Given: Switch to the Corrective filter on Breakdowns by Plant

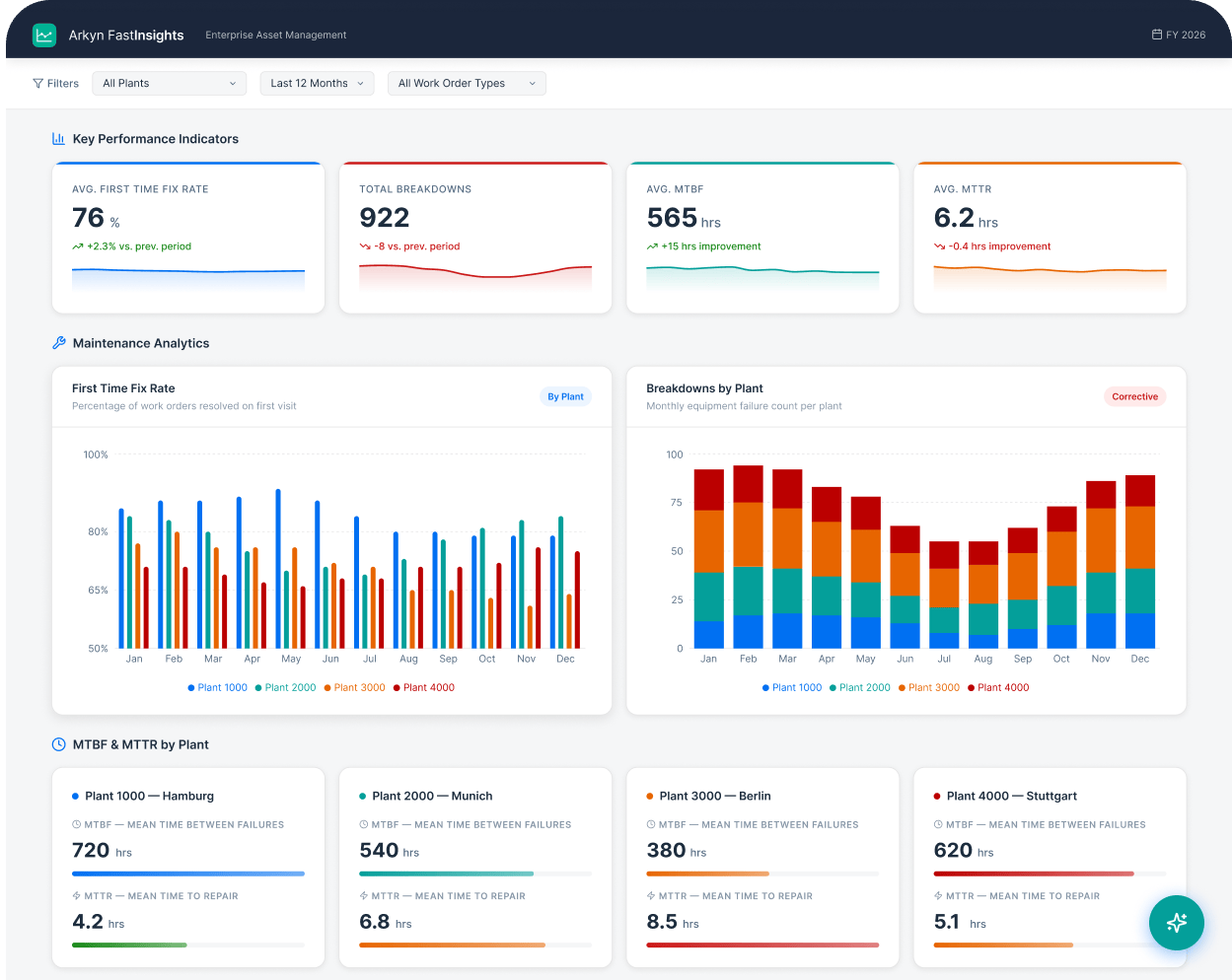Looking at the screenshot, I should pos(1134,396).
